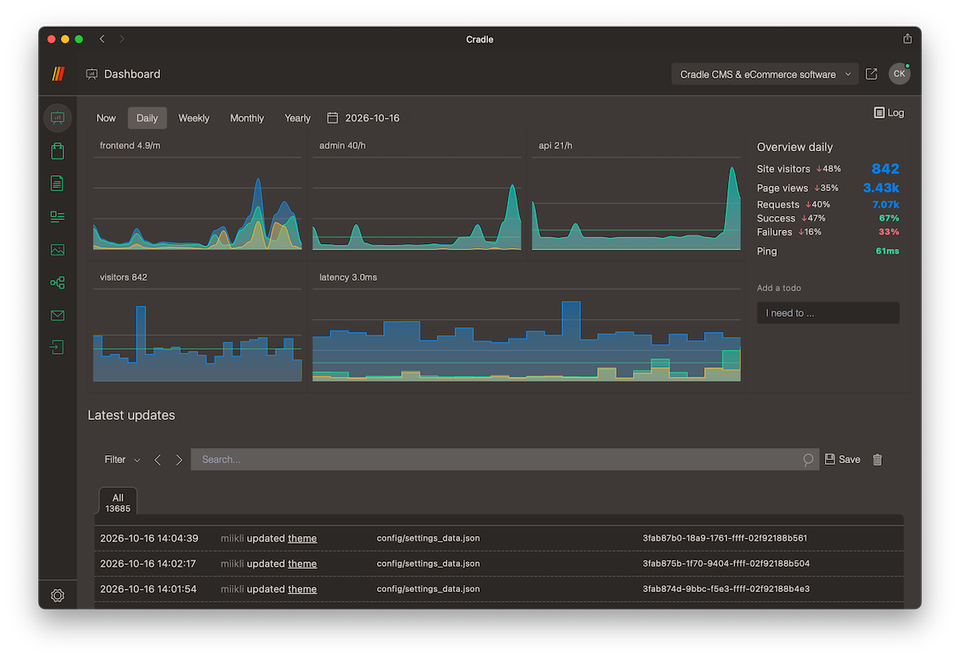Open the shopping bag orders icon in sidebar
Image resolution: width=960 pixels, height=660 pixels.
coord(58,151)
